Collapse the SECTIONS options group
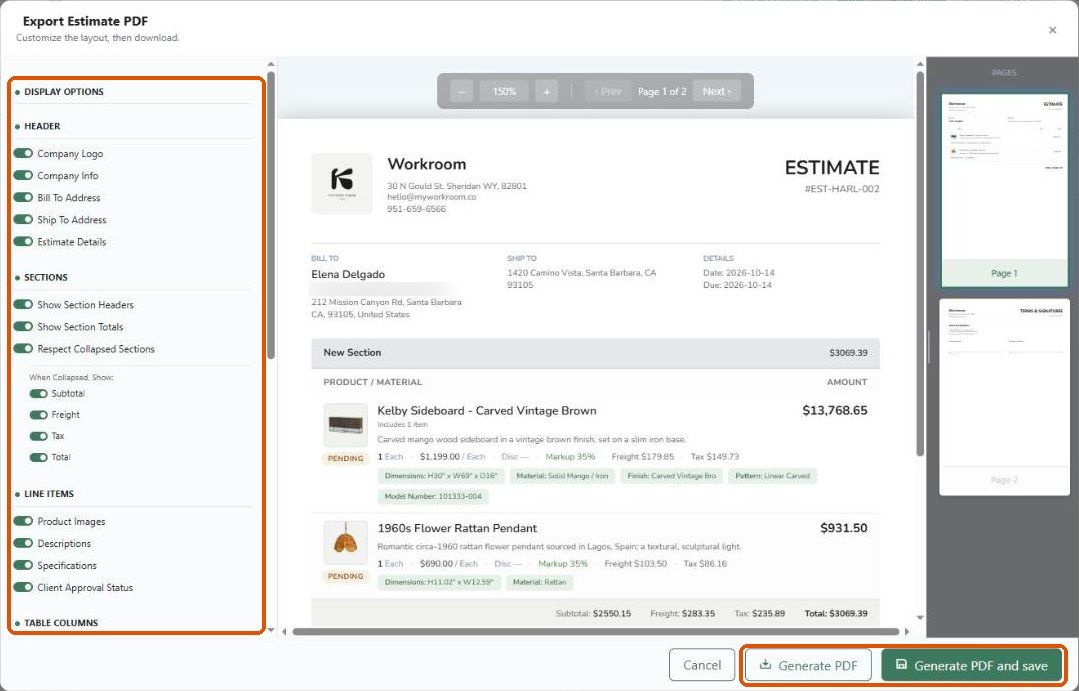The image size is (1079, 691). 45,277
